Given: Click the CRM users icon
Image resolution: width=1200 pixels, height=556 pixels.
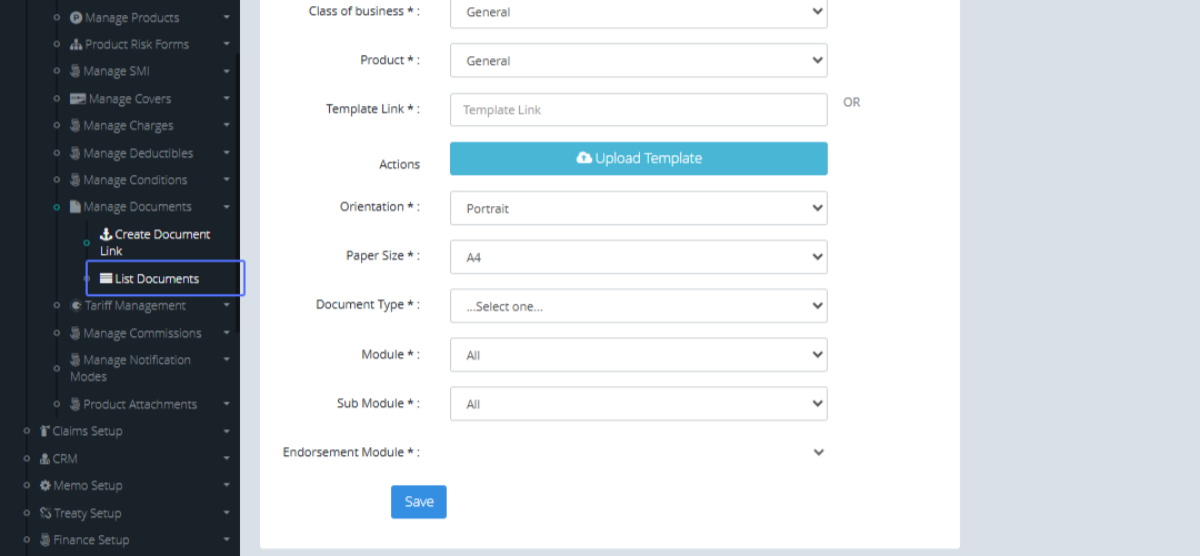Looking at the screenshot, I should click(45, 459).
